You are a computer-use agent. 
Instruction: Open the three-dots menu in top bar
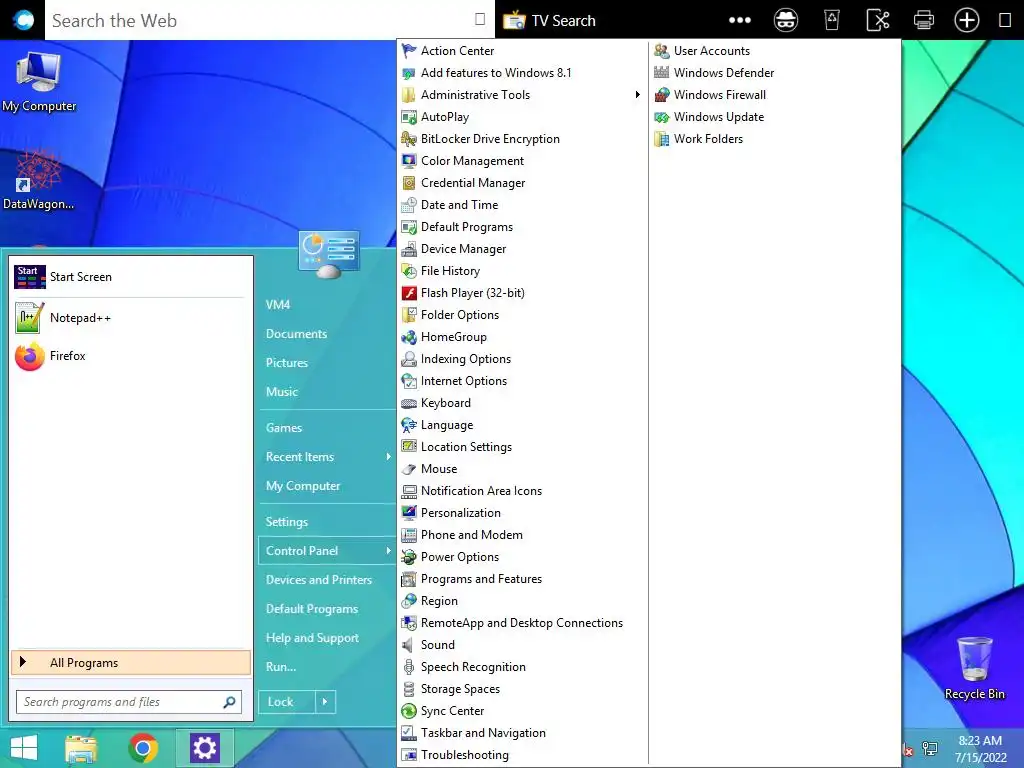click(x=739, y=20)
